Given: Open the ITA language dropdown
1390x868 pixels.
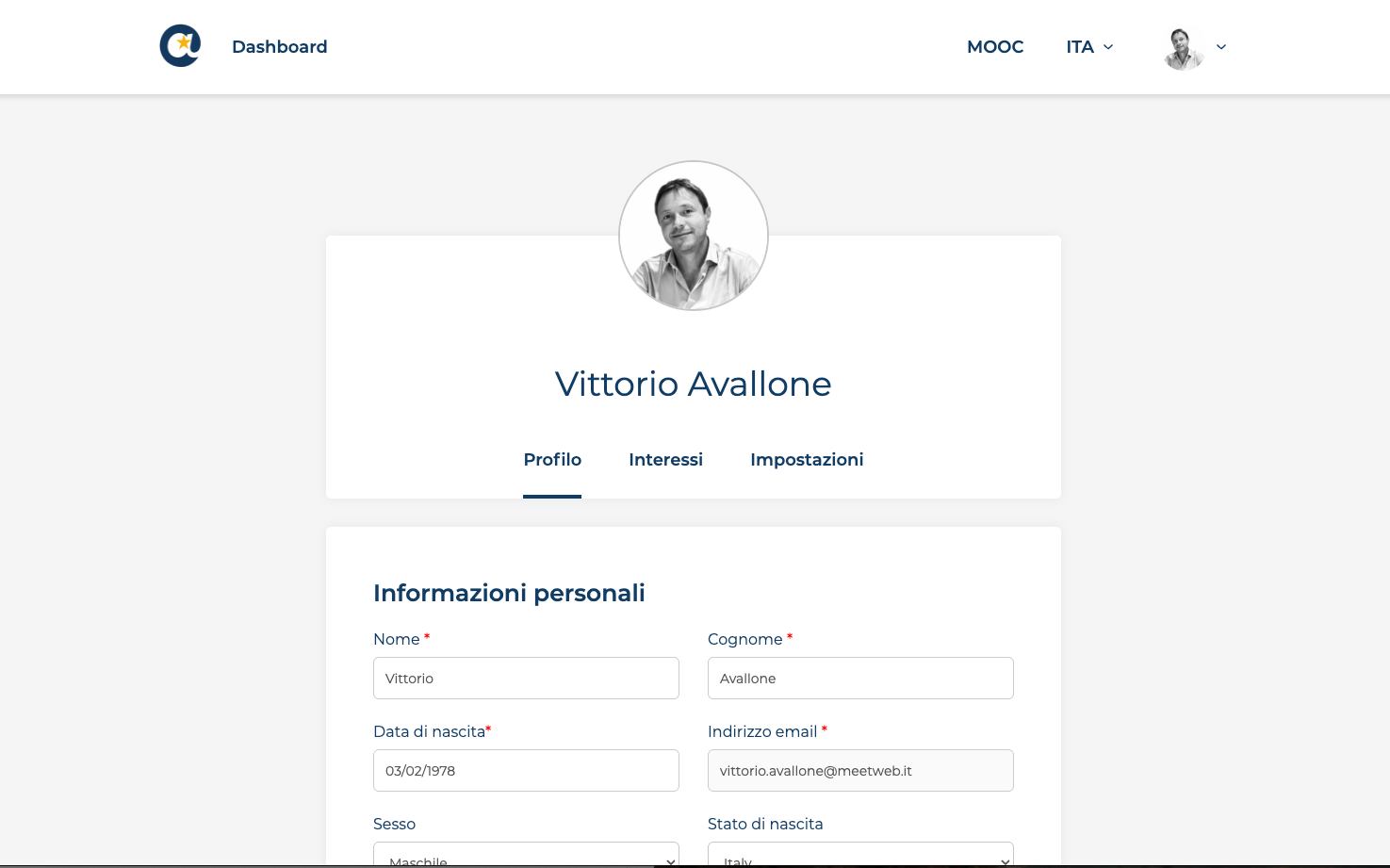Looking at the screenshot, I should coord(1089,47).
